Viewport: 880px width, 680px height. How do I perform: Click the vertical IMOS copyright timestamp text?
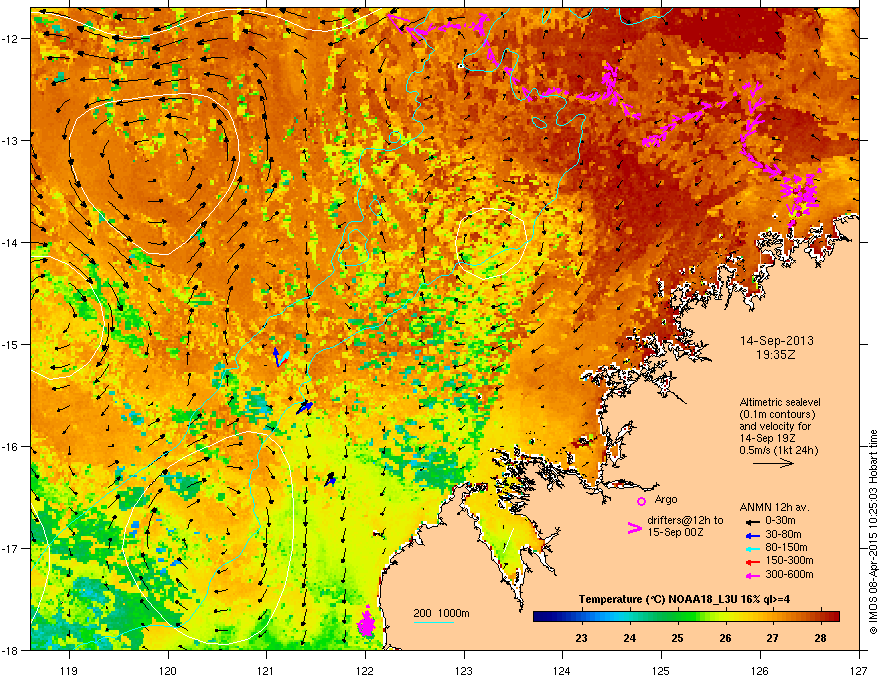pos(873,532)
